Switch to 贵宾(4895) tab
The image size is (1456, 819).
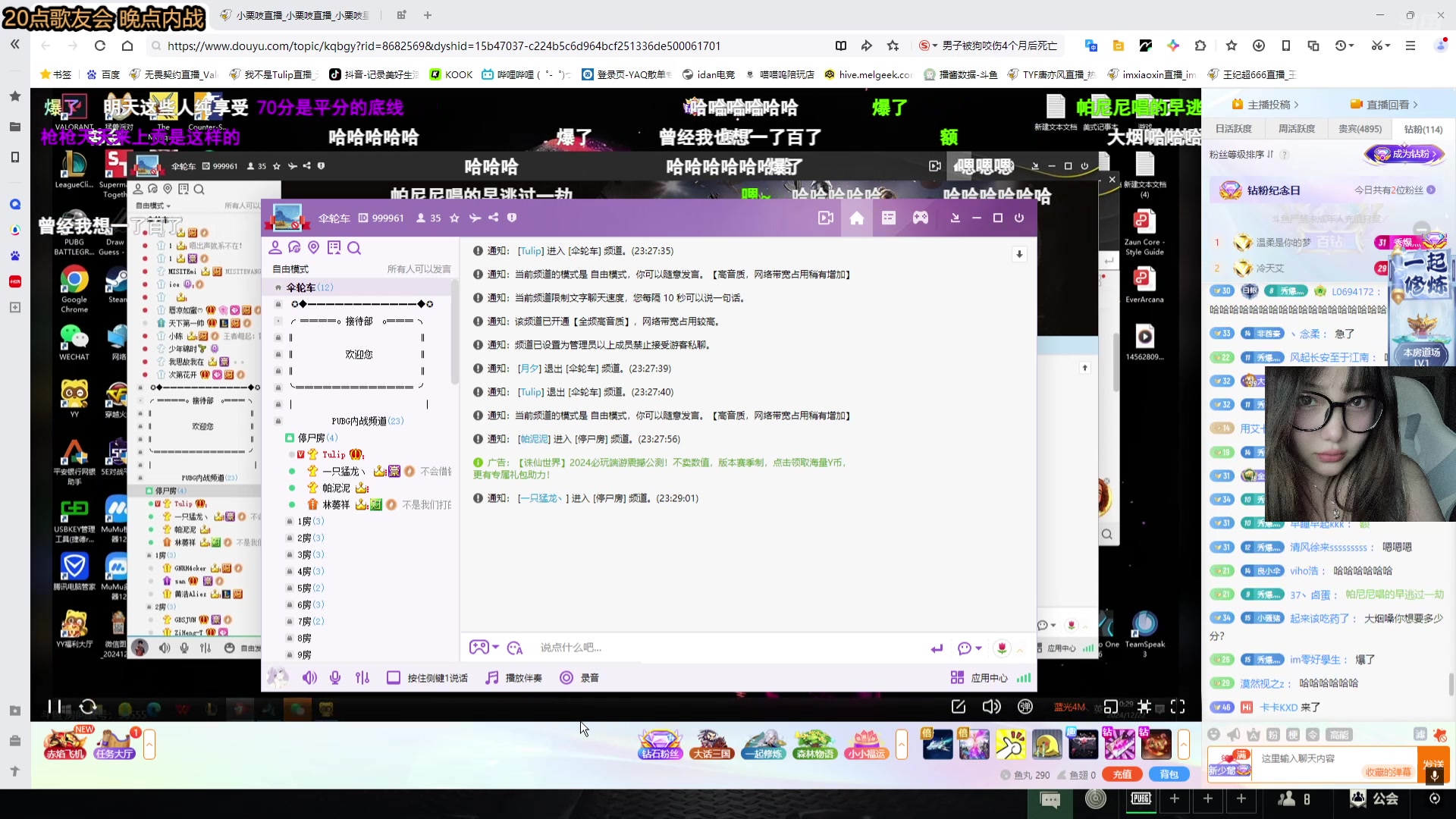click(x=1360, y=129)
